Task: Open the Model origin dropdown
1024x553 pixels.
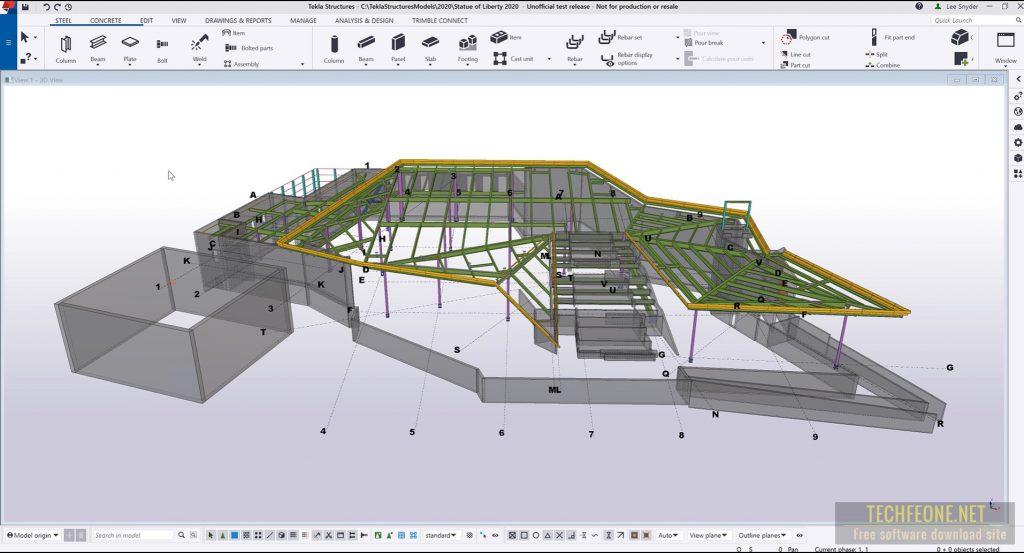Action: (33, 535)
